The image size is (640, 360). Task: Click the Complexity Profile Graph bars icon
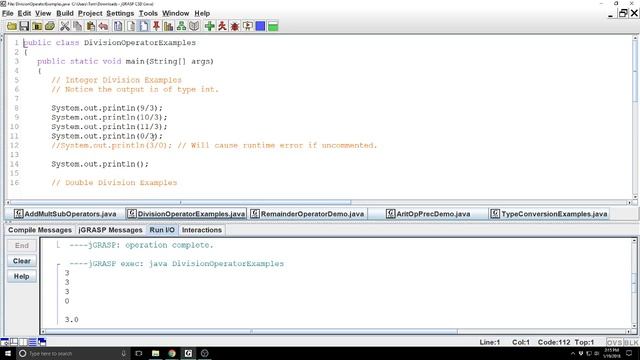pyautogui.click(x=169, y=27)
